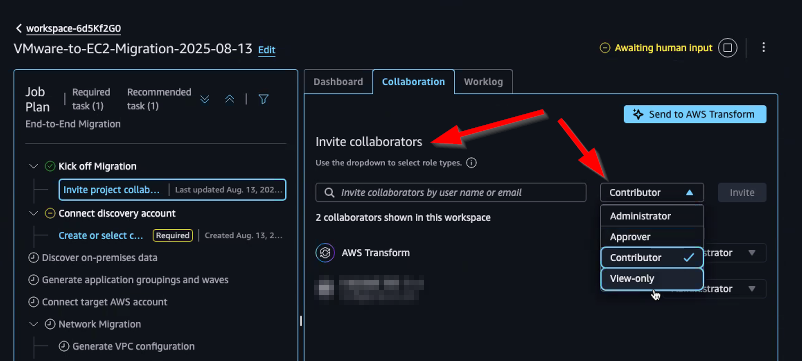Click the AWS Transform avatar icon

point(325,253)
